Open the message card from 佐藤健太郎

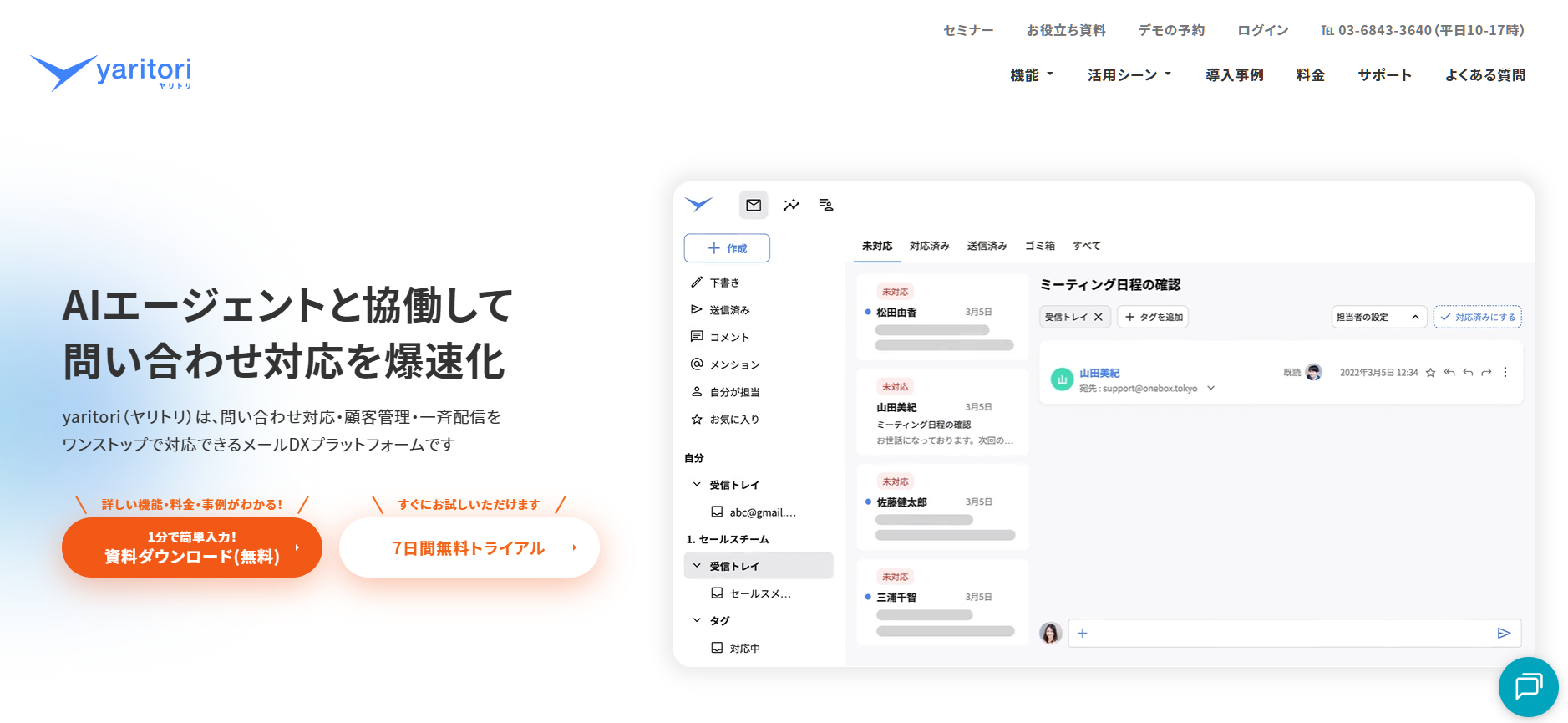942,507
